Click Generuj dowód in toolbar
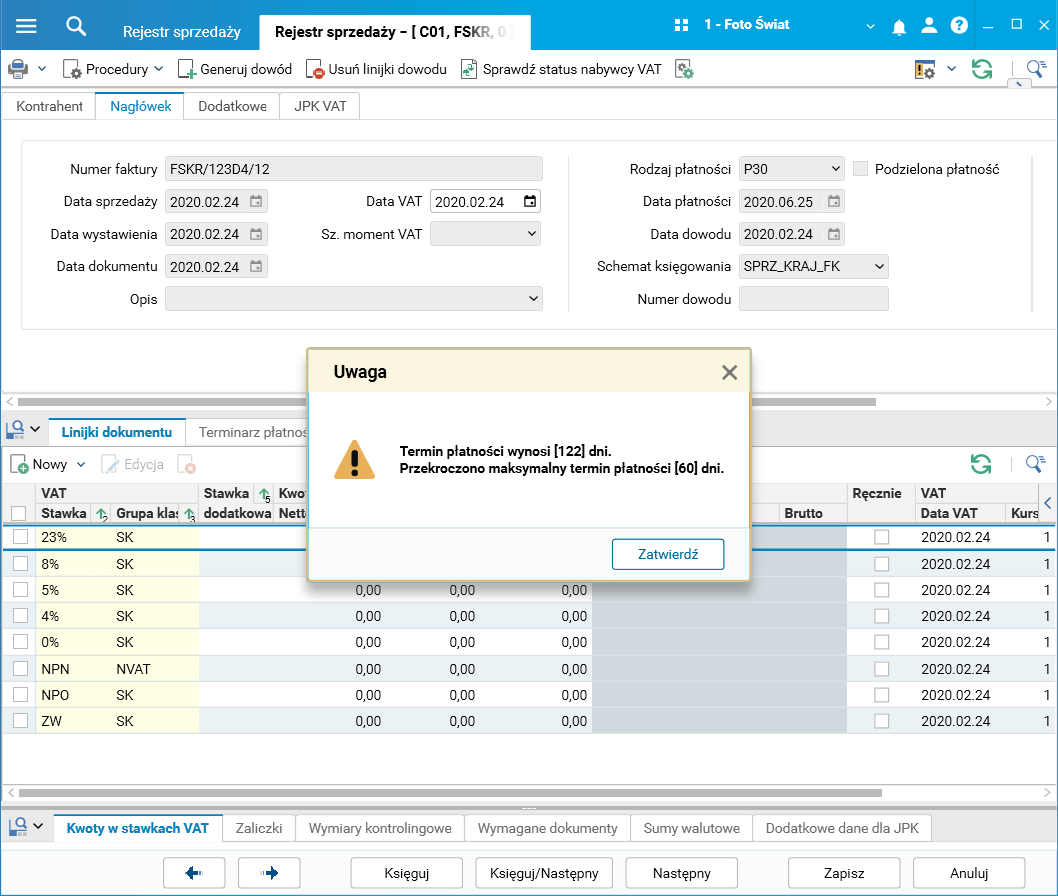Viewport: 1058px width, 896px height. click(235, 69)
